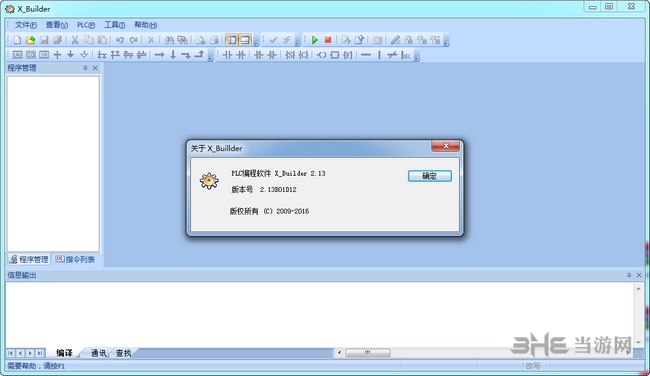
Task: Open the 查看(V) menu
Action: (57, 25)
